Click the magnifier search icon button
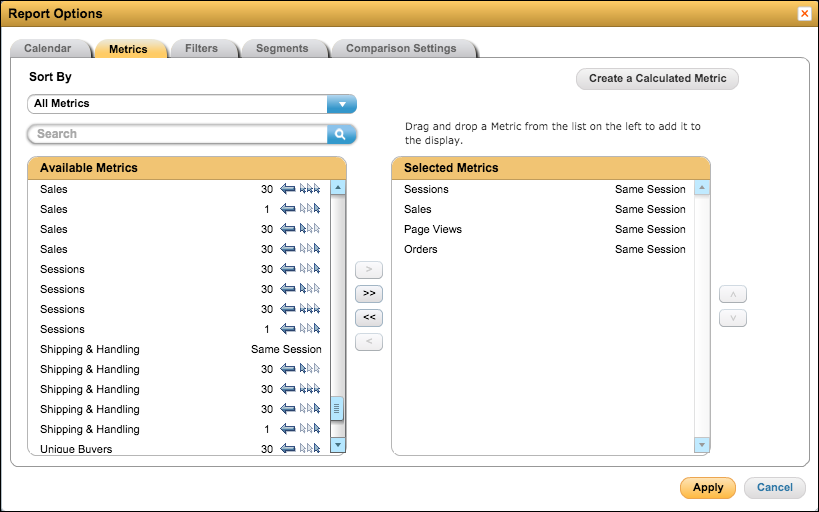This screenshot has height=512, width=819. [341, 134]
